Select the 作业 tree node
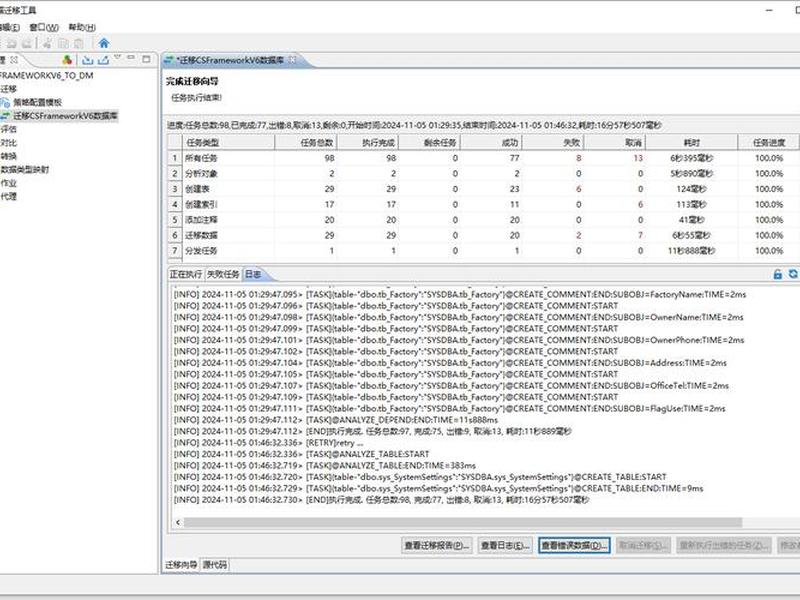 (8, 183)
